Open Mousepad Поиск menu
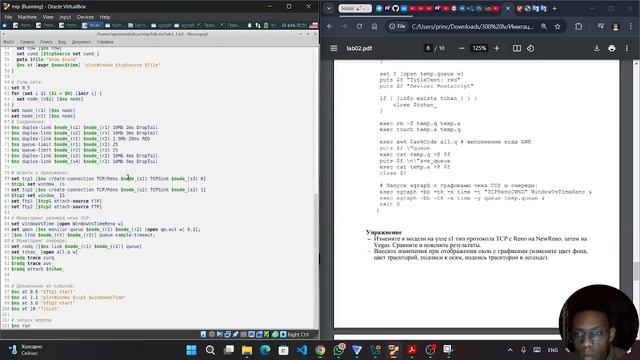640x360 pixels. click(x=46, y=42)
